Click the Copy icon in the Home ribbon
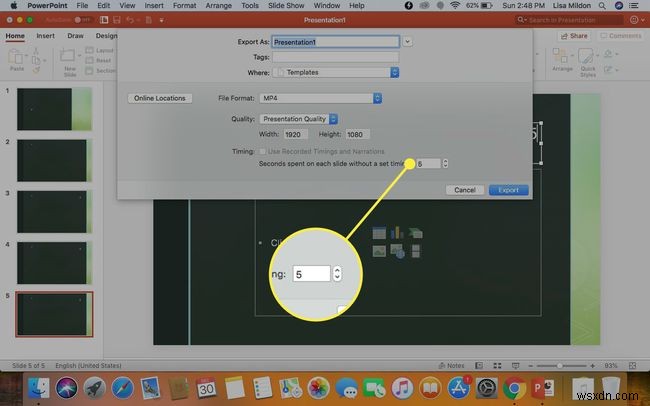Viewport: 650px width, 406px height. [36, 61]
